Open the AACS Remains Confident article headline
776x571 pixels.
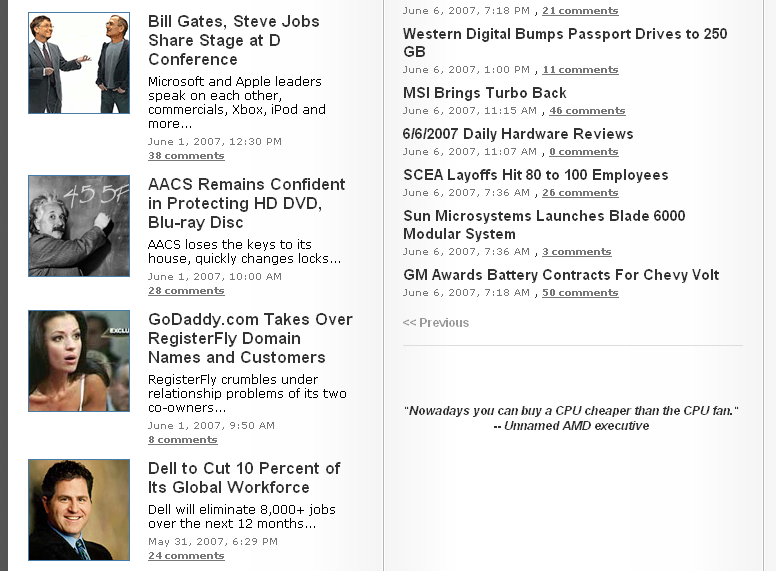click(246, 203)
